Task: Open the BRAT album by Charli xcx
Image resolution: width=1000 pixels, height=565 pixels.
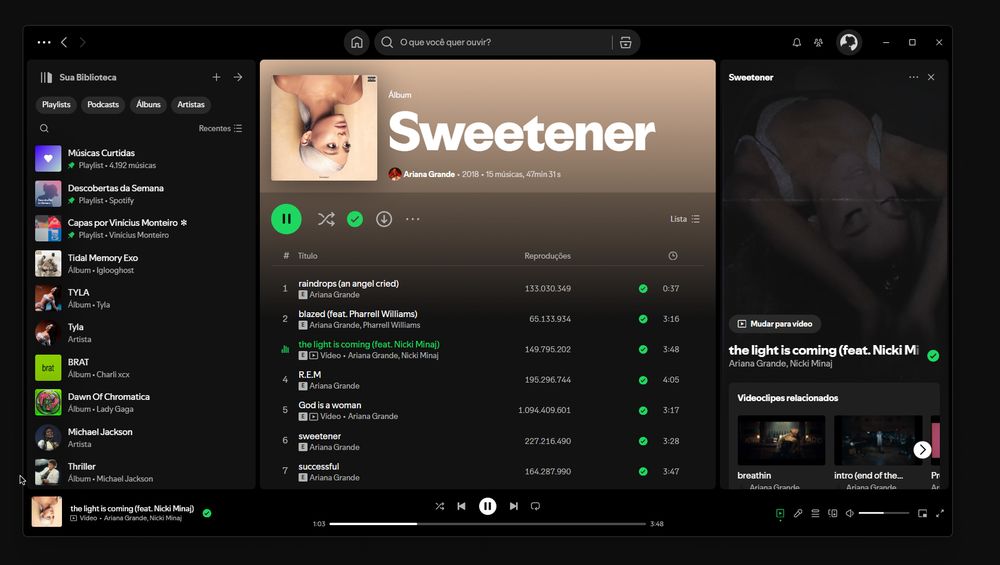Action: [142, 368]
